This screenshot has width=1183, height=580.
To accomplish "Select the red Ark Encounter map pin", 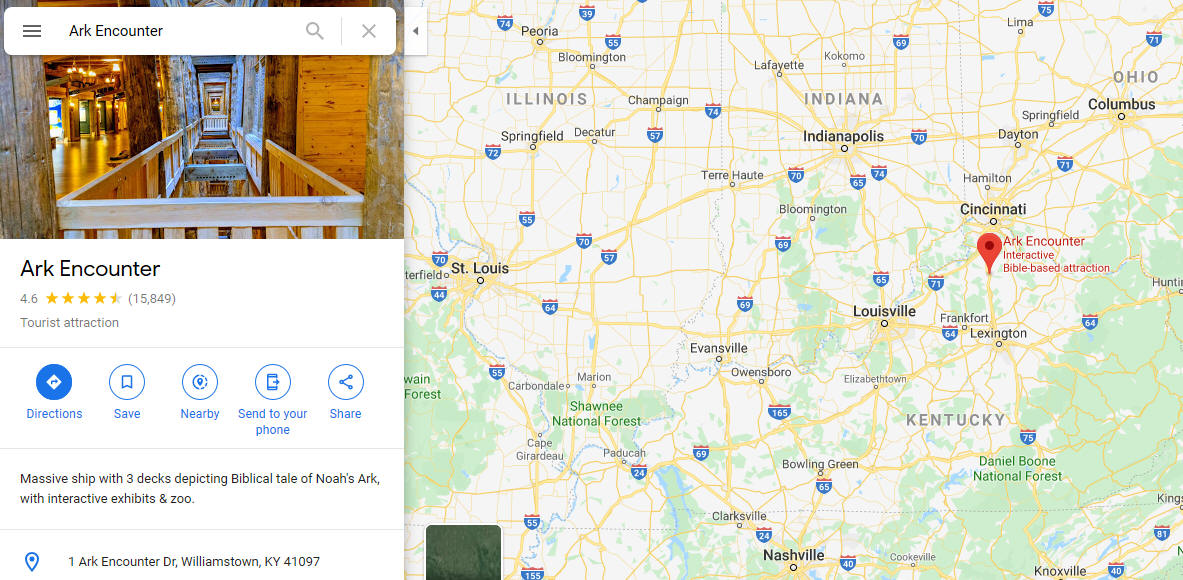I will pos(989,253).
